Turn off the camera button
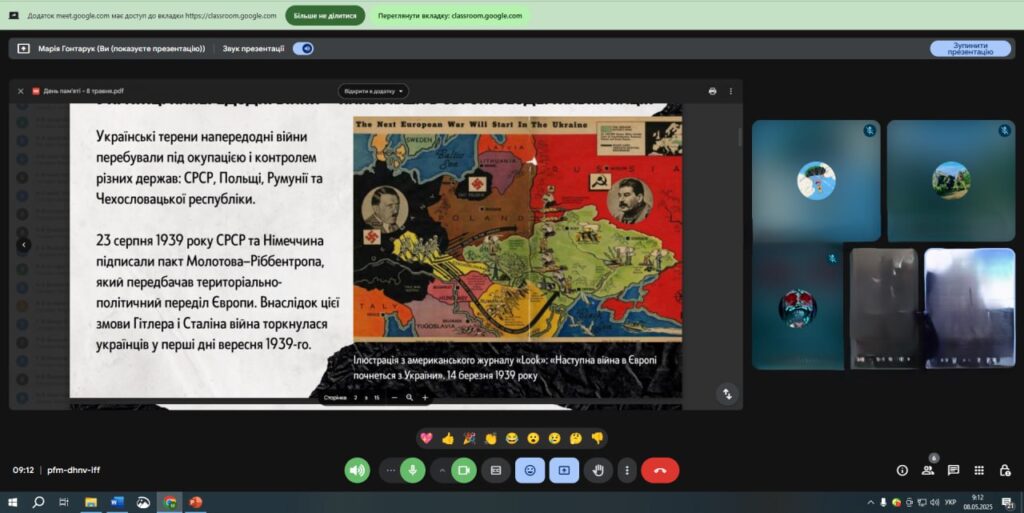Screen dimensions: 1024x513 tap(464, 470)
